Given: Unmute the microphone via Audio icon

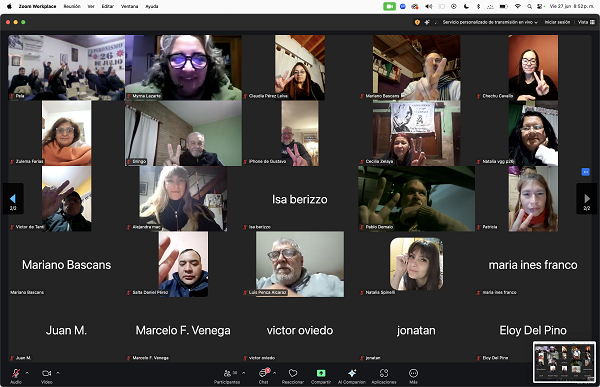Looking at the screenshot, I should pos(16,373).
